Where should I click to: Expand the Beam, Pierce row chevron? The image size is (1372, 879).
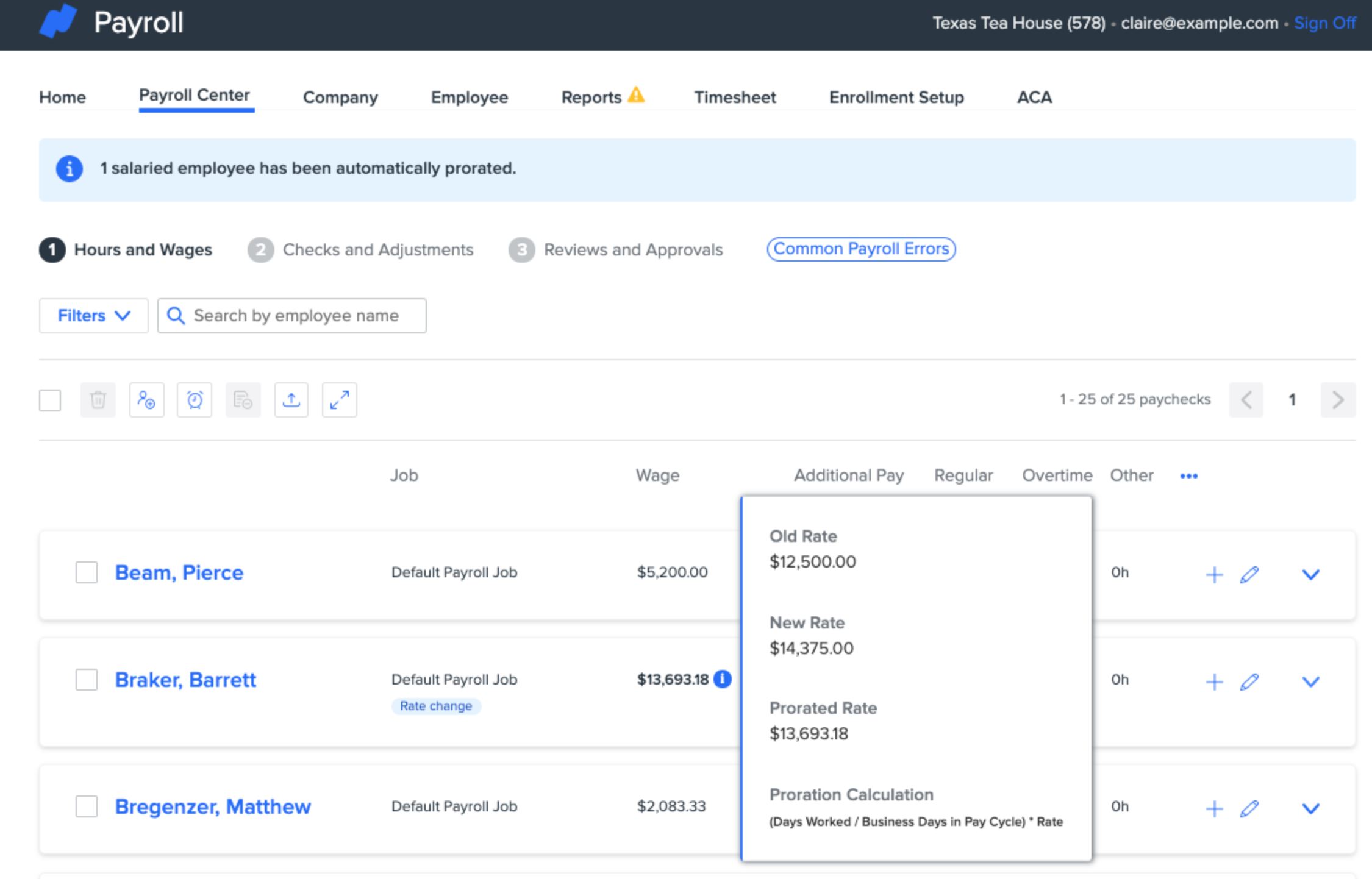(x=1311, y=574)
